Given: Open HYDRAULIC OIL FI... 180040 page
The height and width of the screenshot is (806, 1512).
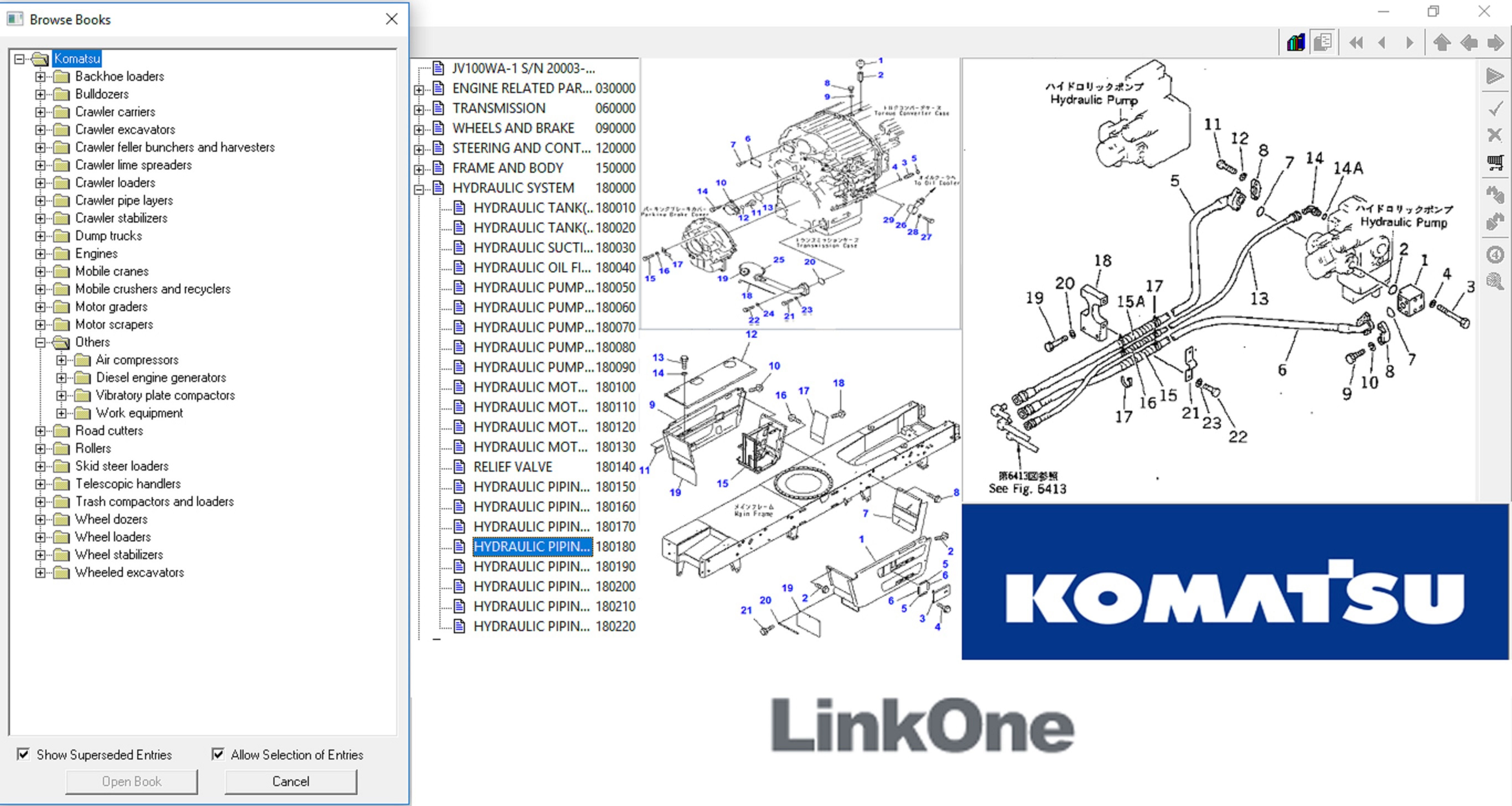Looking at the screenshot, I should pyautogui.click(x=554, y=268).
